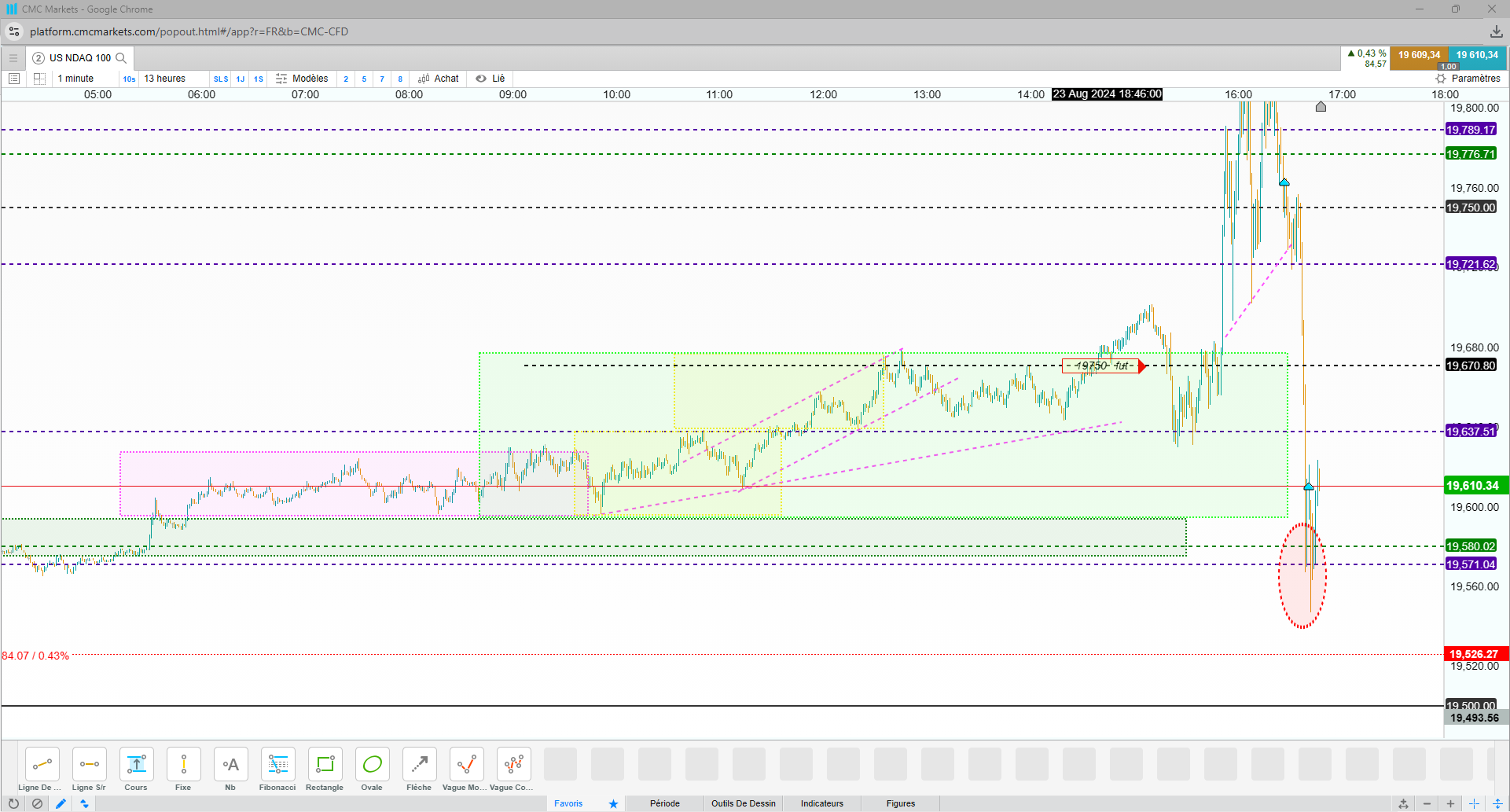Select the Fibonacci drawing tool
Viewport: 1510px width, 812px height.
277,769
